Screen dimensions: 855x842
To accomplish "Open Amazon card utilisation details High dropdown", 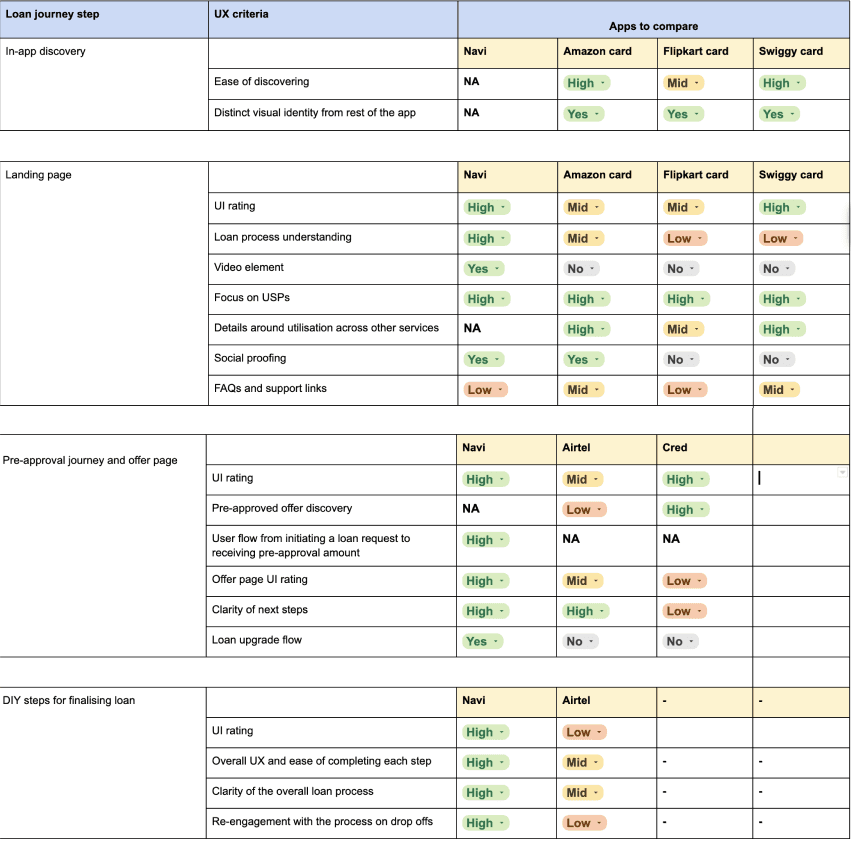I will (x=586, y=330).
